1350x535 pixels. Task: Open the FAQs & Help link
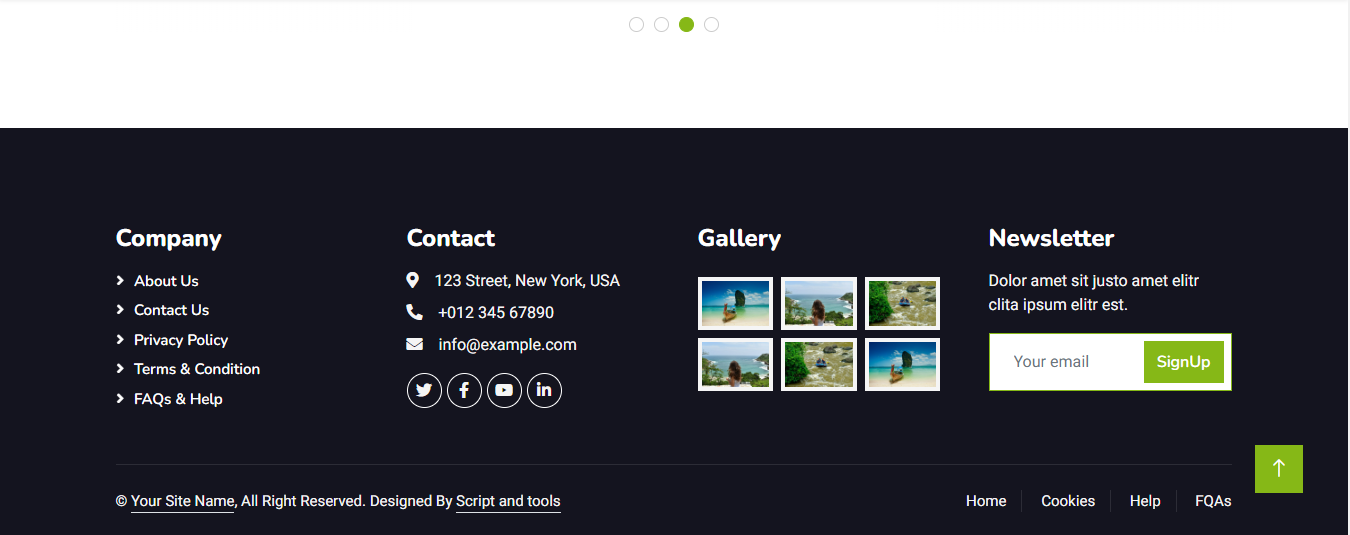pyautogui.click(x=178, y=399)
